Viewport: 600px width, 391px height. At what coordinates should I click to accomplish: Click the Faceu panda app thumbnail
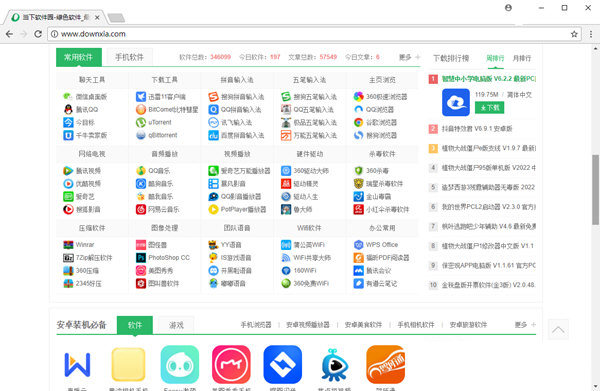click(179, 365)
